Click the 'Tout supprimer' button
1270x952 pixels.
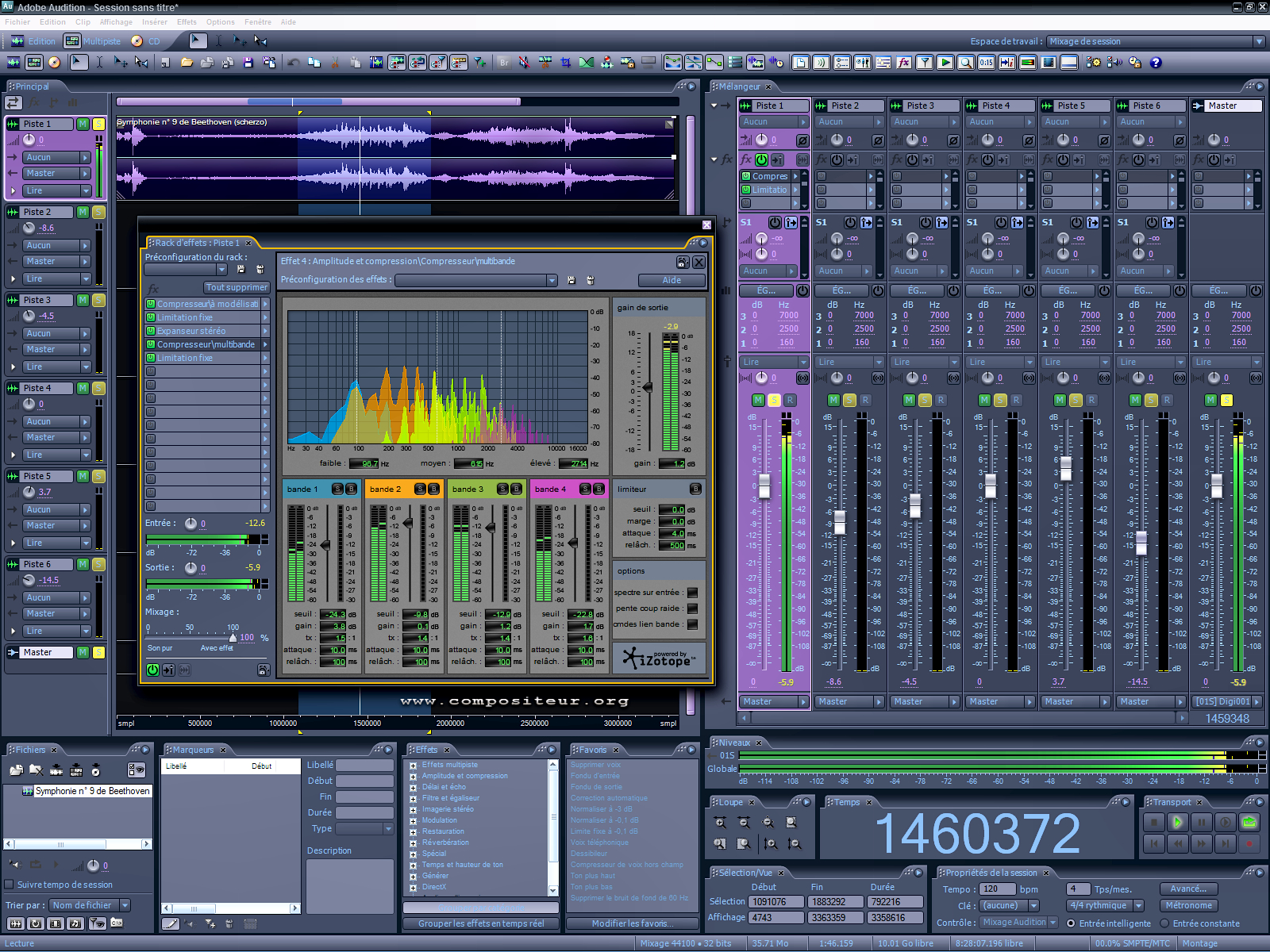click(x=237, y=287)
